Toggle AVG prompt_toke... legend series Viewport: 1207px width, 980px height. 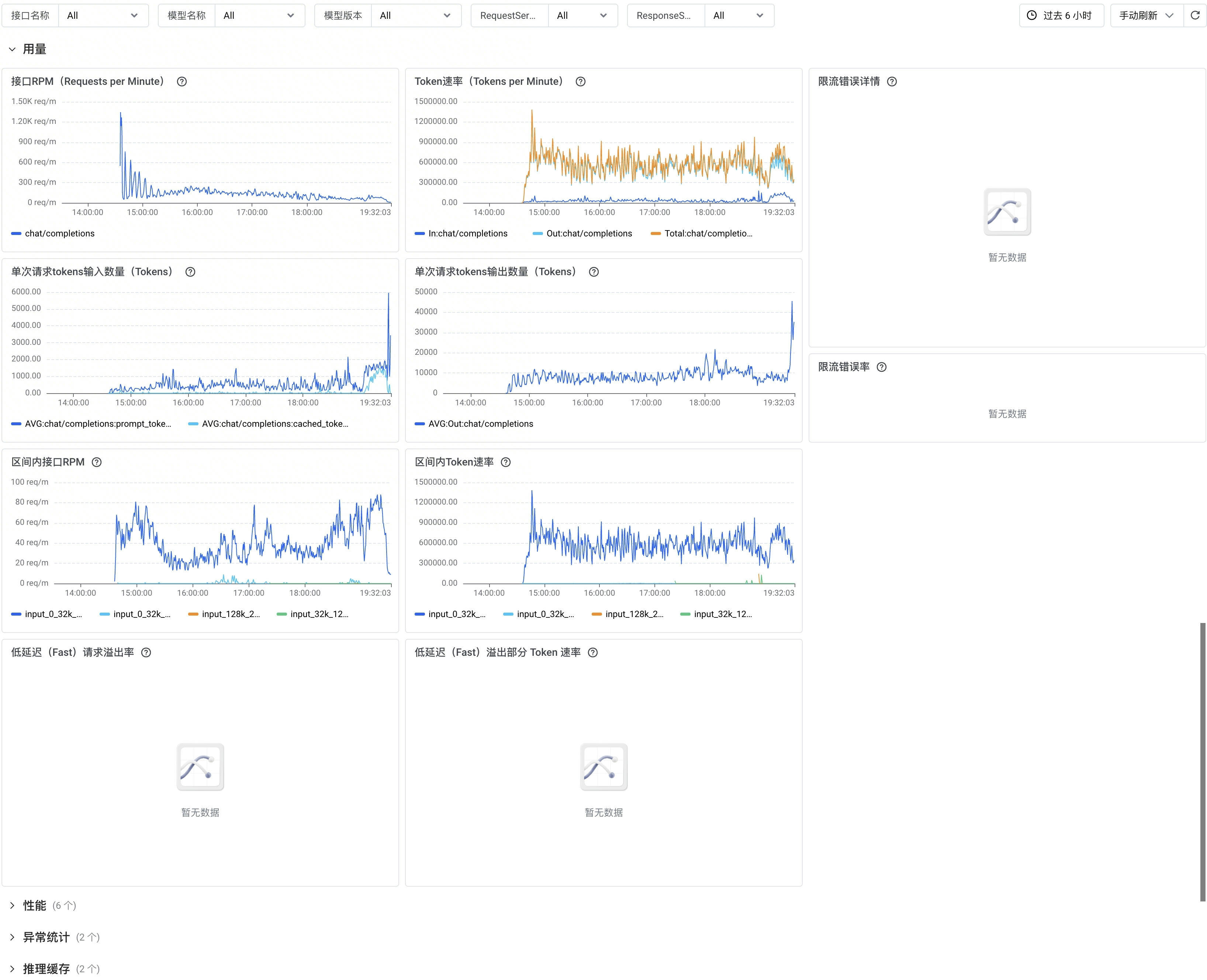(91, 423)
